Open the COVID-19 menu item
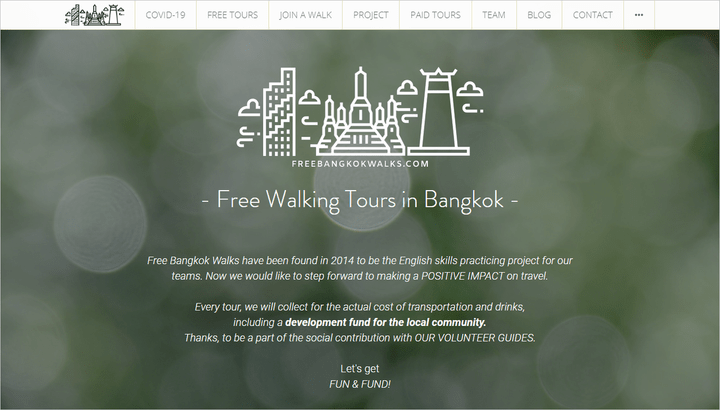Screen dimensions: 720x410 (165, 15)
